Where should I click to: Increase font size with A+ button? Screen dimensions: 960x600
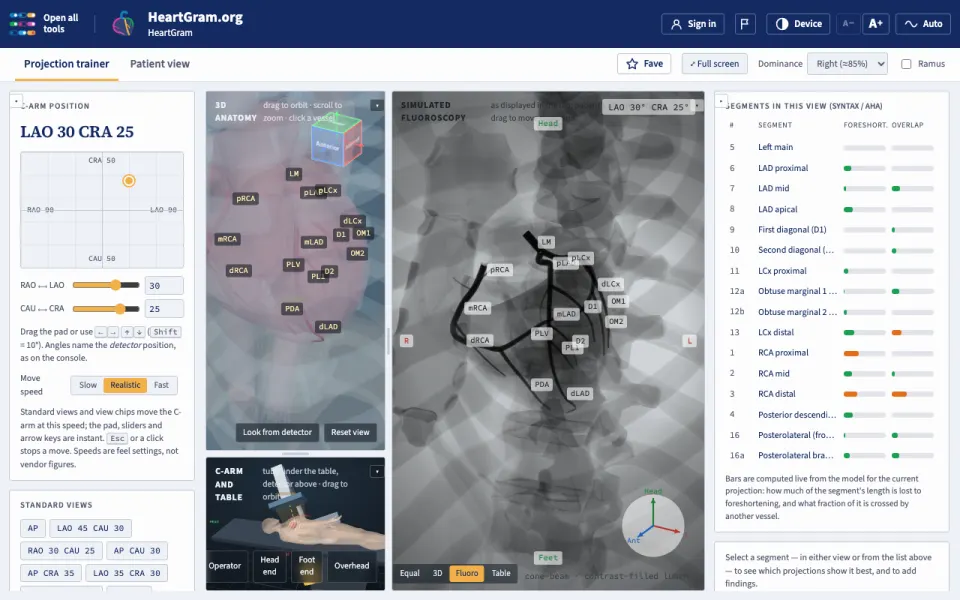pyautogui.click(x=876, y=24)
